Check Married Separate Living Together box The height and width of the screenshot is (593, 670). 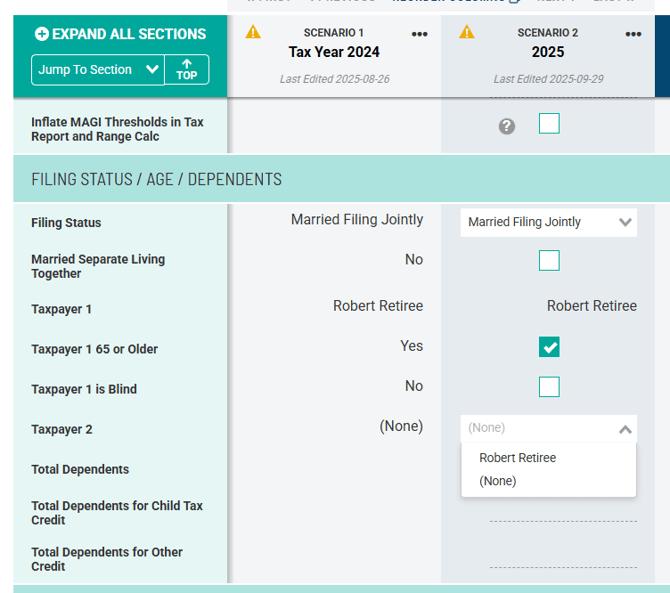[549, 261]
